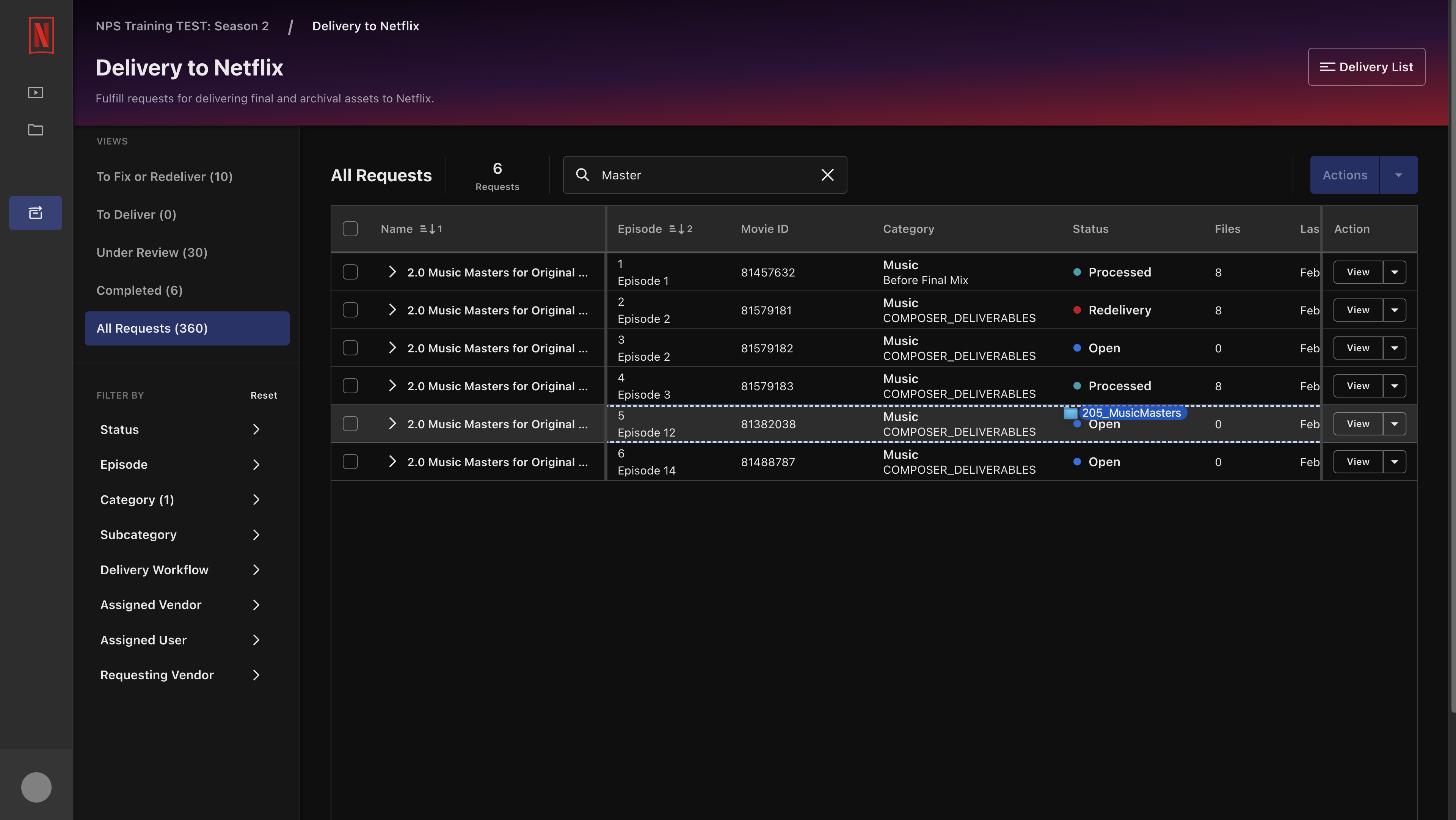Expand the Episode 1 request row

click(x=392, y=272)
